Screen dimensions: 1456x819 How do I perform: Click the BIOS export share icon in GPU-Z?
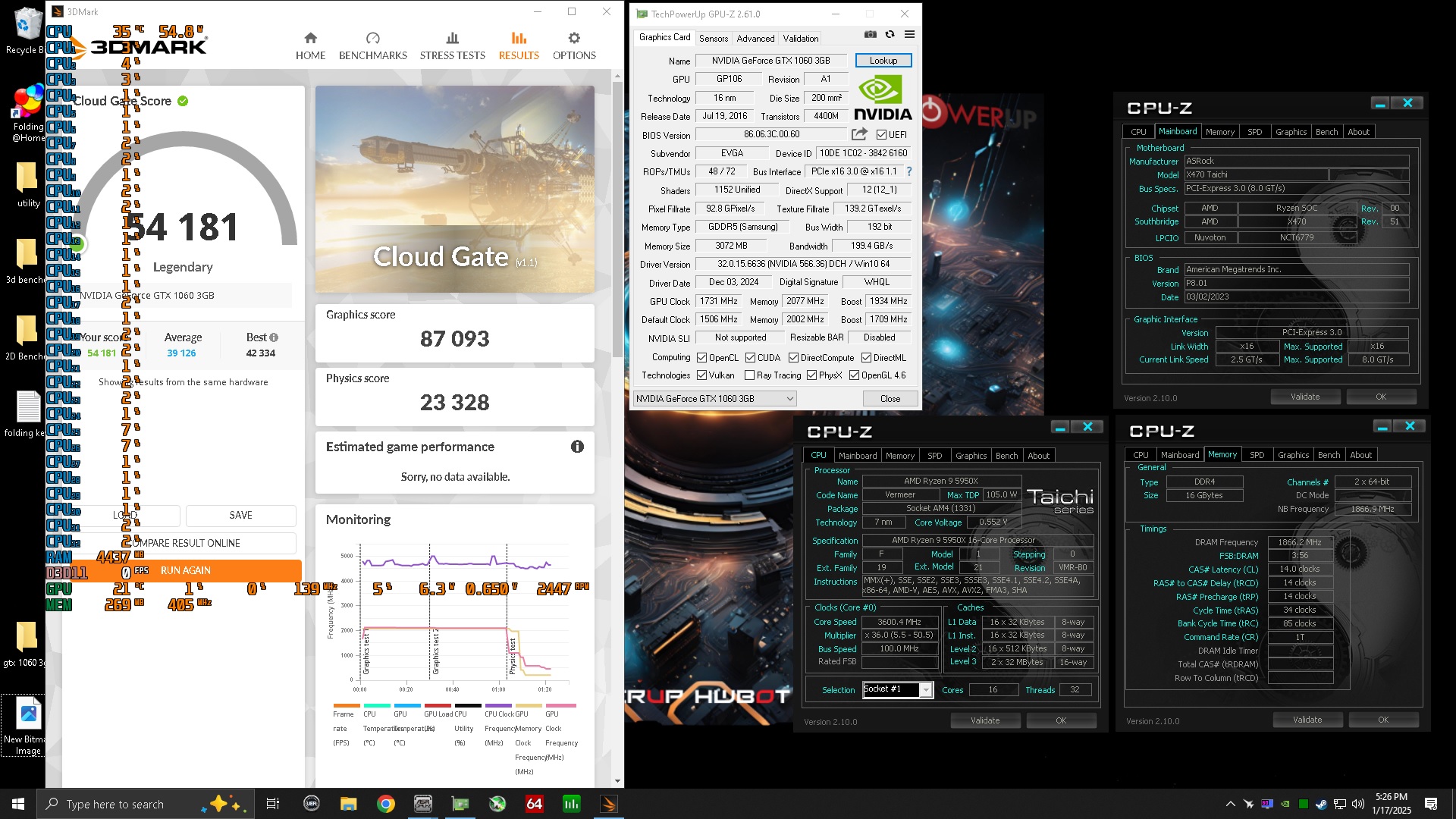click(859, 134)
